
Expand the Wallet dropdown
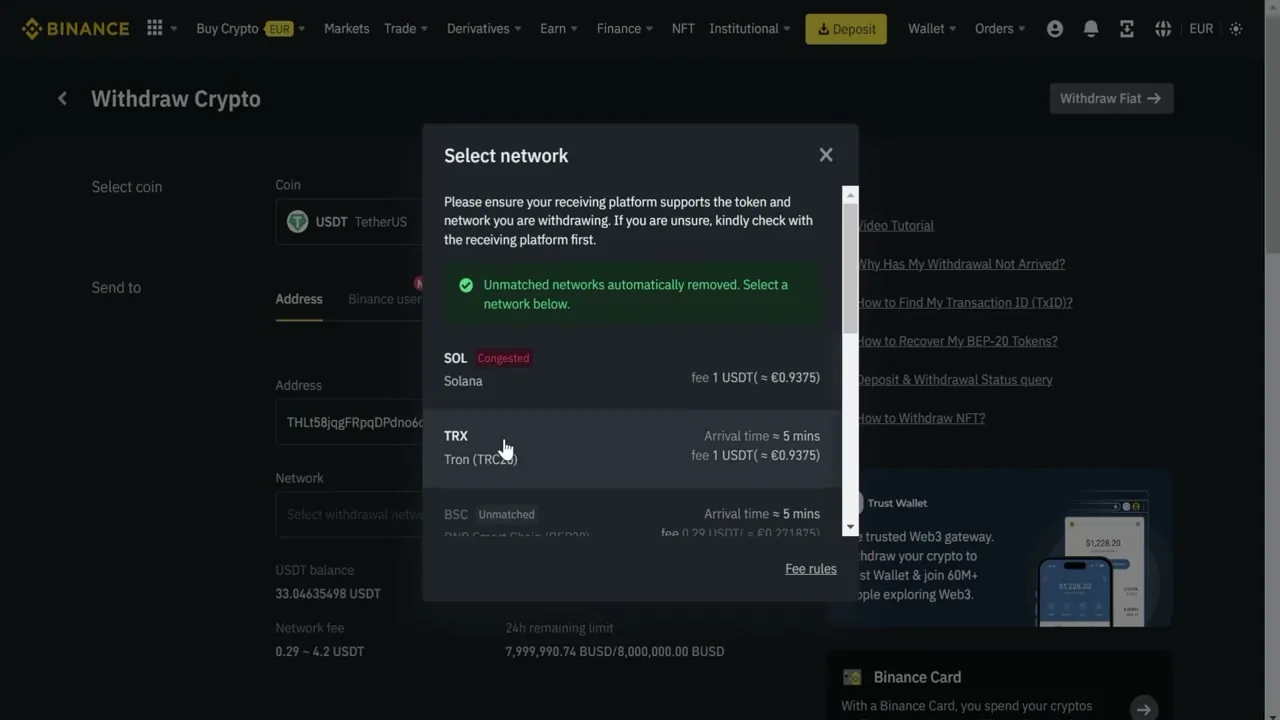click(932, 28)
